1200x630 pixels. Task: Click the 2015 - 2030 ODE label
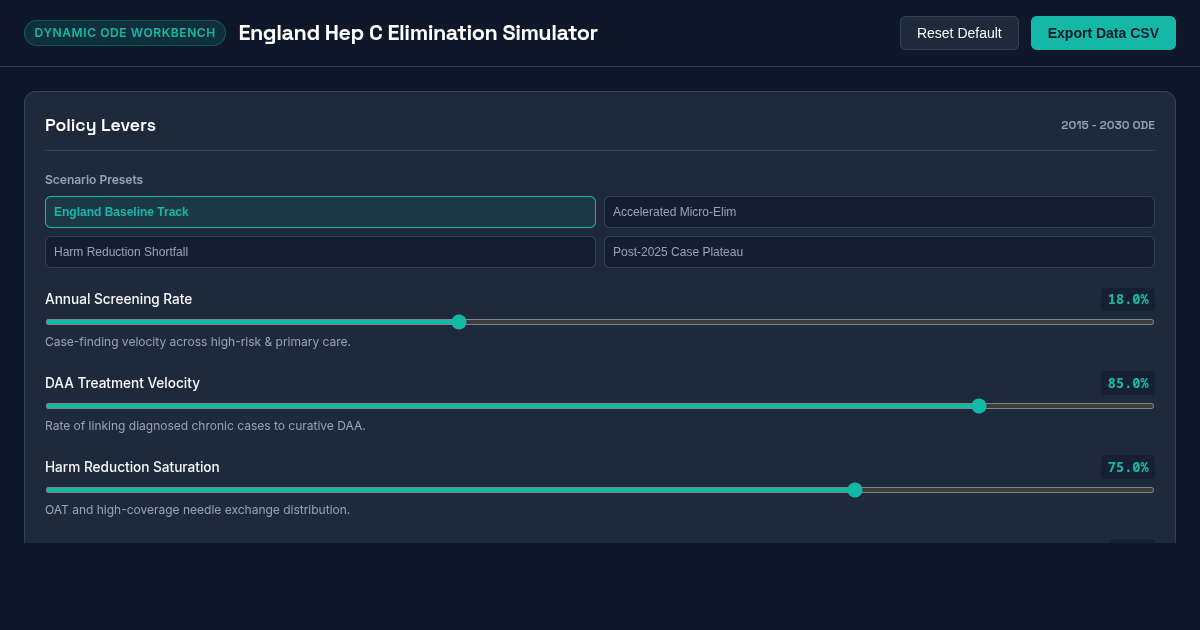tap(1108, 125)
